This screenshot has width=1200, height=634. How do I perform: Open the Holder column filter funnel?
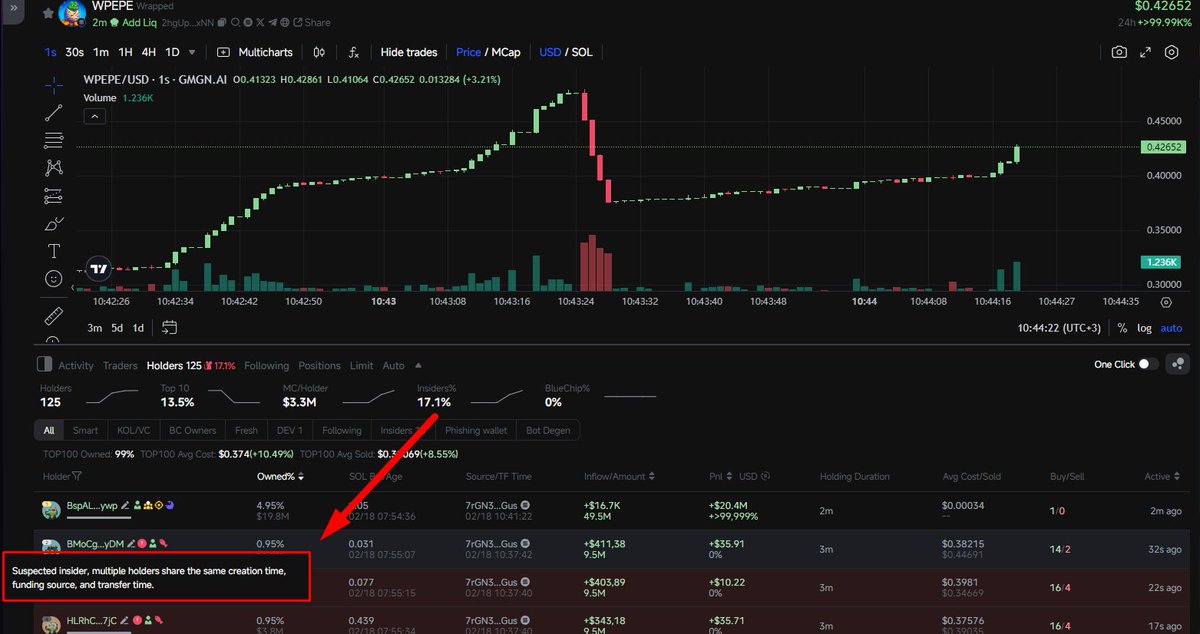[x=78, y=477]
